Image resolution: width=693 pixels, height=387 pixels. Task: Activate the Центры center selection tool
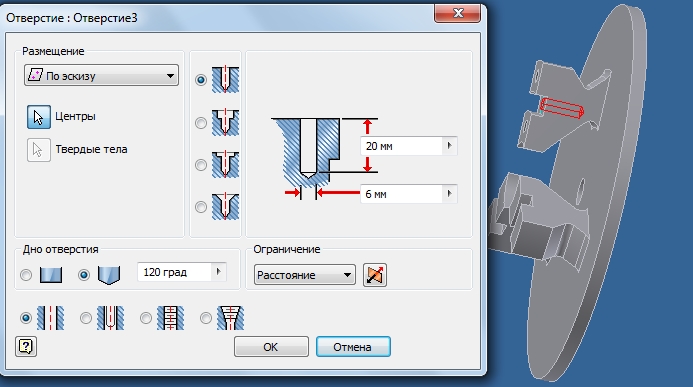pyautogui.click(x=39, y=117)
